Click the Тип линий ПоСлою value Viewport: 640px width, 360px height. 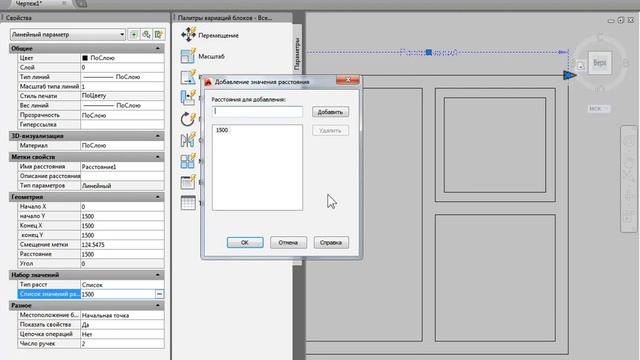click(x=122, y=77)
